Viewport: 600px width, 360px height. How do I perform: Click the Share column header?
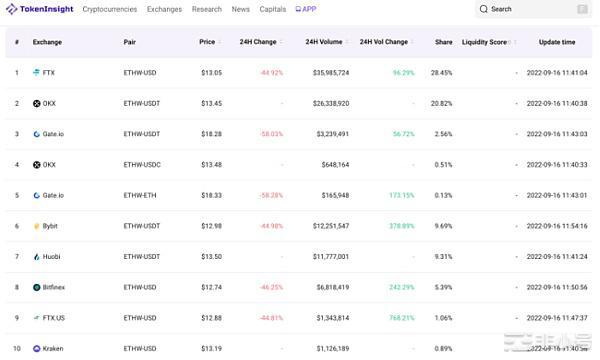(x=443, y=42)
